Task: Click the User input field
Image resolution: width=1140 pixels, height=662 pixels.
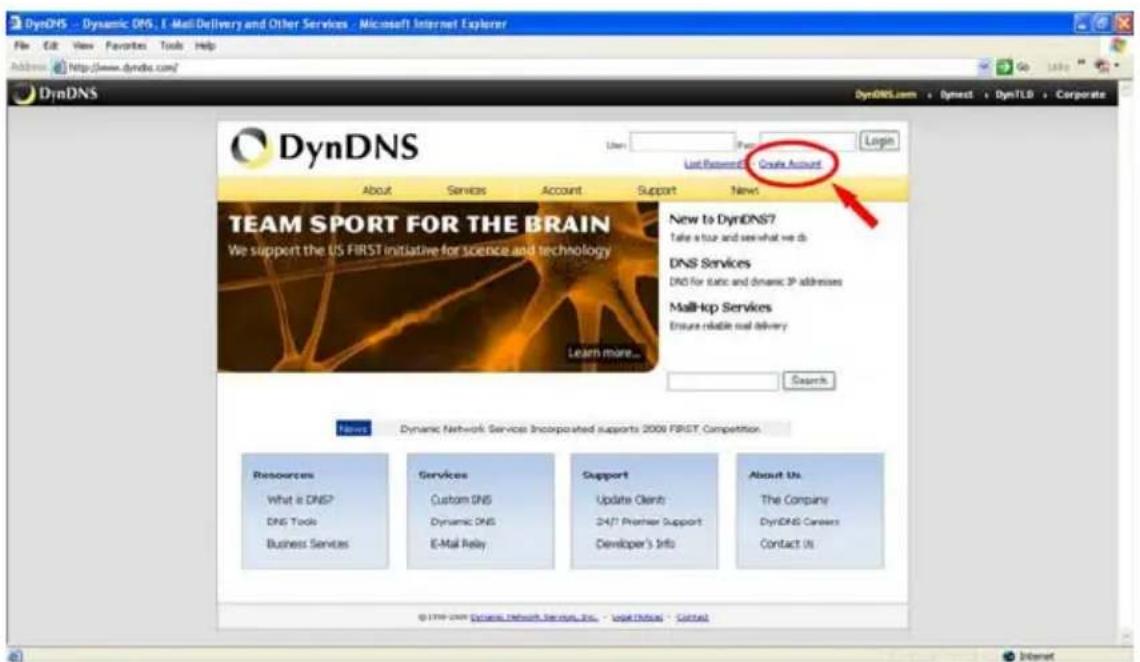Action: click(682, 142)
